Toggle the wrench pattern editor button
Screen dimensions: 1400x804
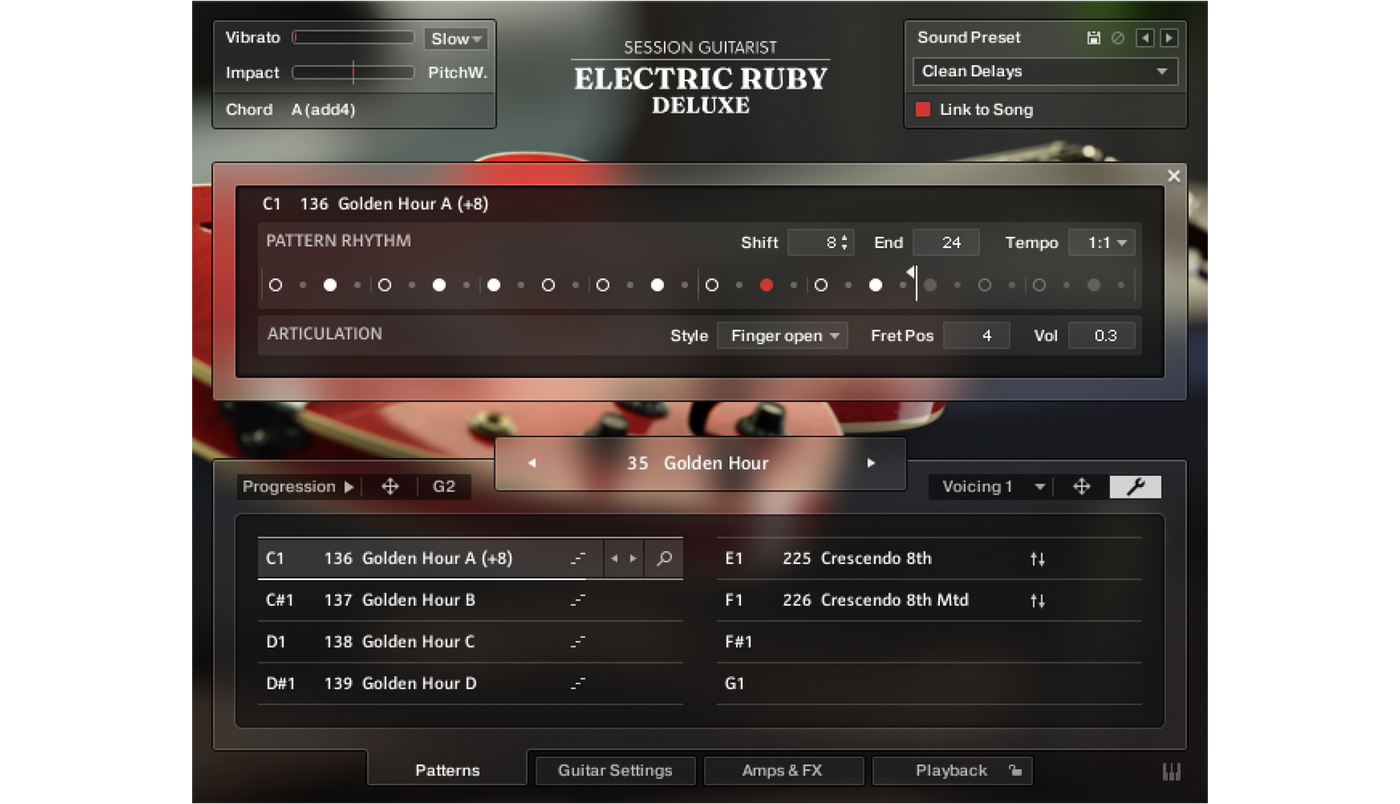(1135, 487)
